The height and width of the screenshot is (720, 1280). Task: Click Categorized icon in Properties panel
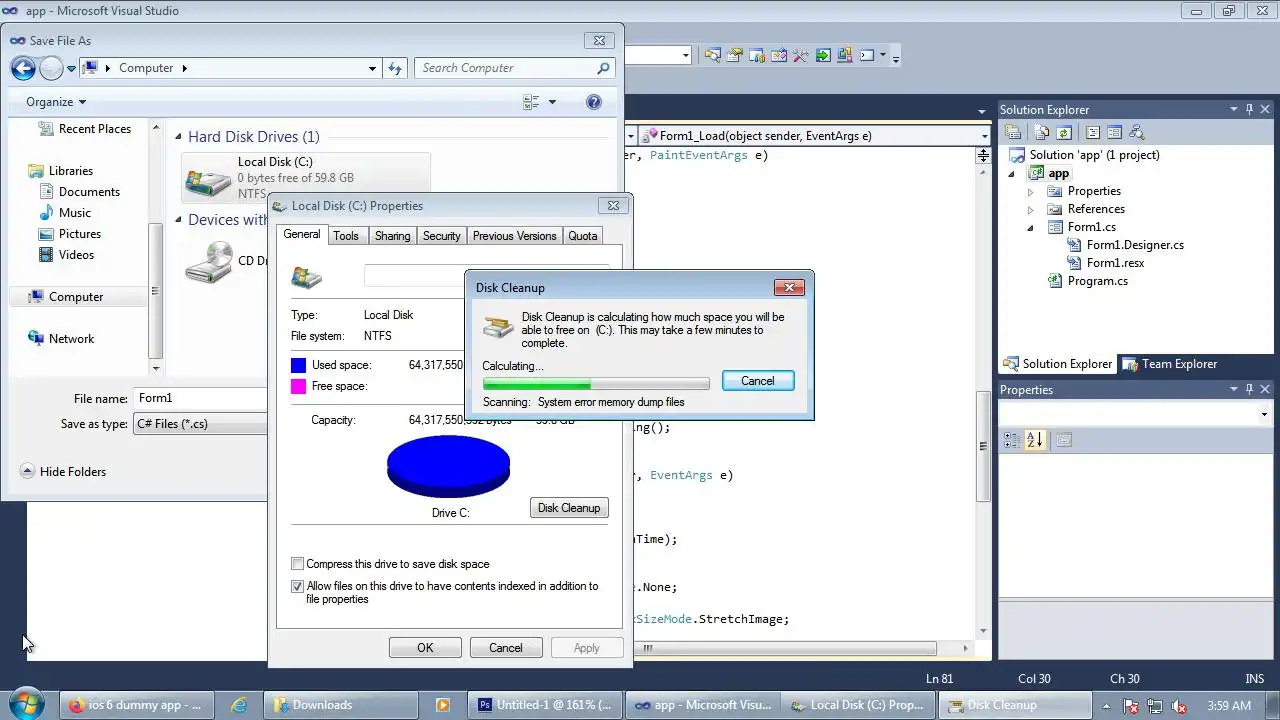(1012, 440)
